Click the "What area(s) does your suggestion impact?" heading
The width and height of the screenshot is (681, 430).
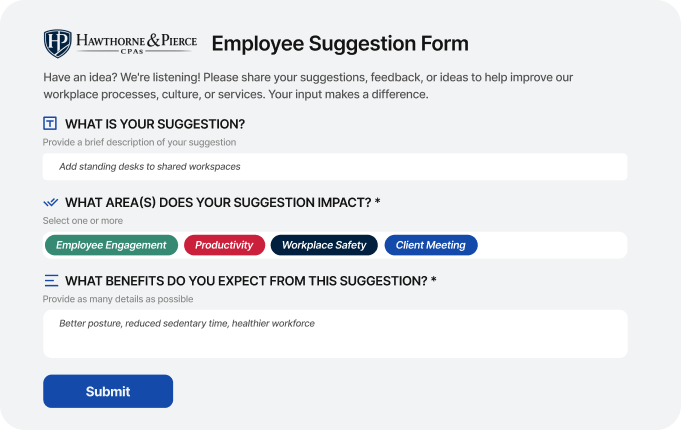(x=223, y=202)
